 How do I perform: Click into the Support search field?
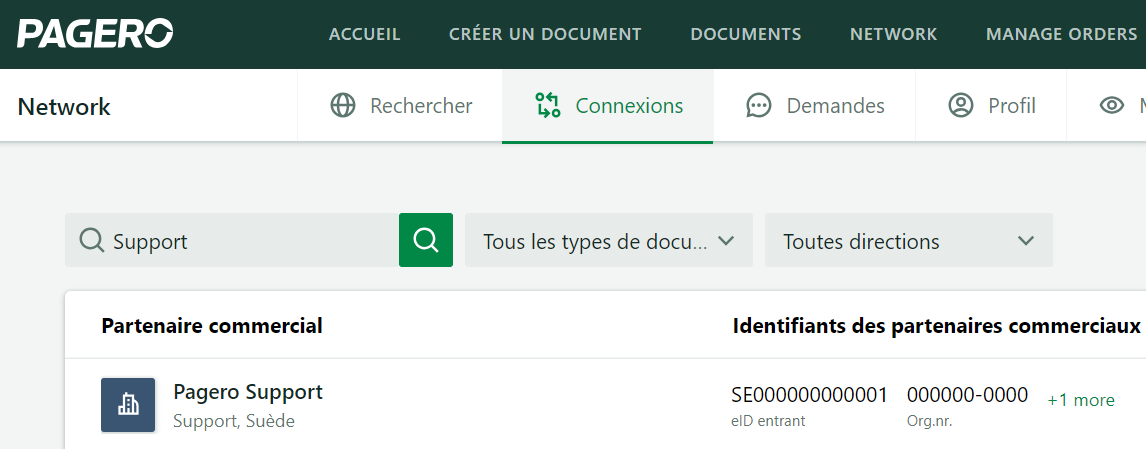click(232, 240)
